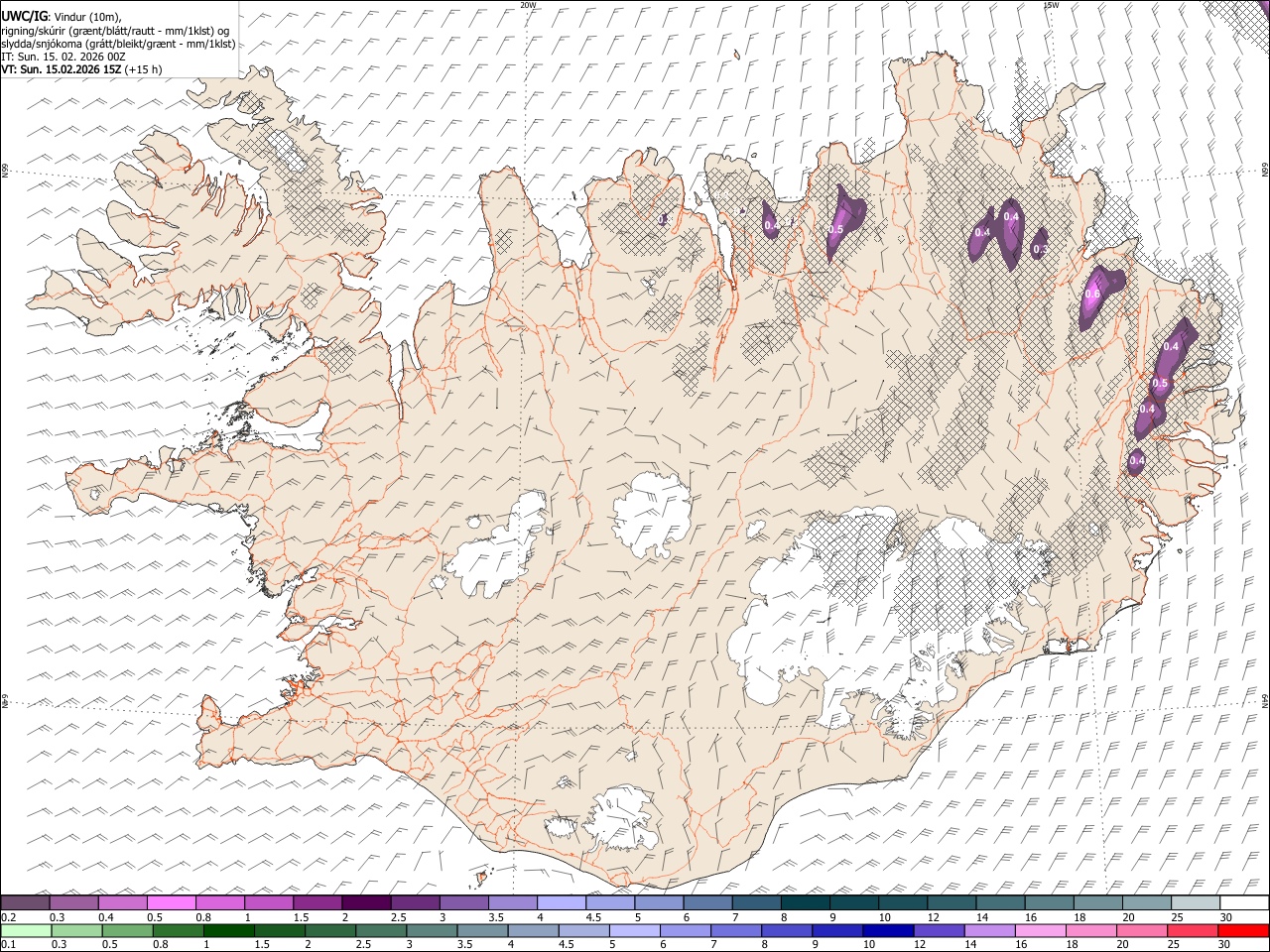Click the purple-row swatch between 5 and 6

[658, 902]
